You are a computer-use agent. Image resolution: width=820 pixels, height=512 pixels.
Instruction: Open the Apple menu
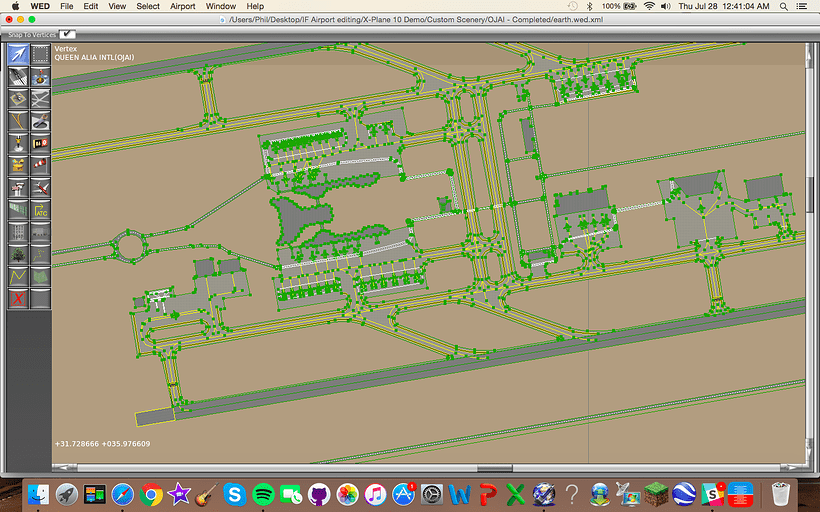[15, 6]
